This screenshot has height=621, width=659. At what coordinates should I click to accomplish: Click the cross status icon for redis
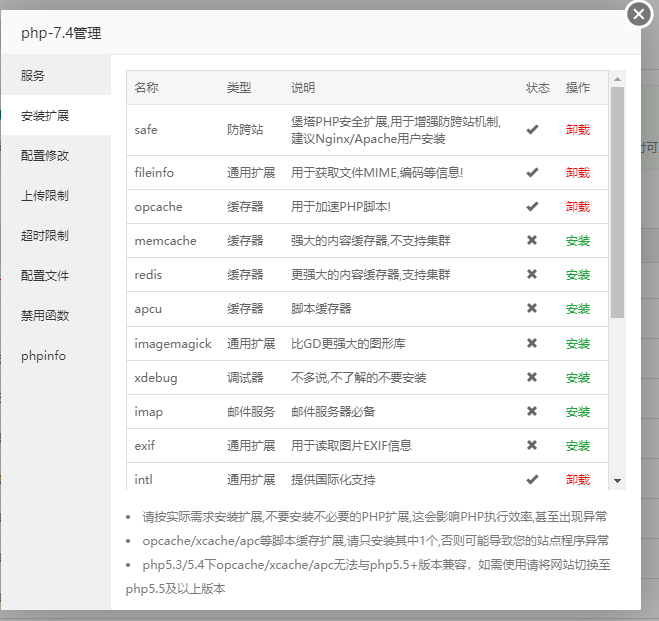(x=532, y=274)
